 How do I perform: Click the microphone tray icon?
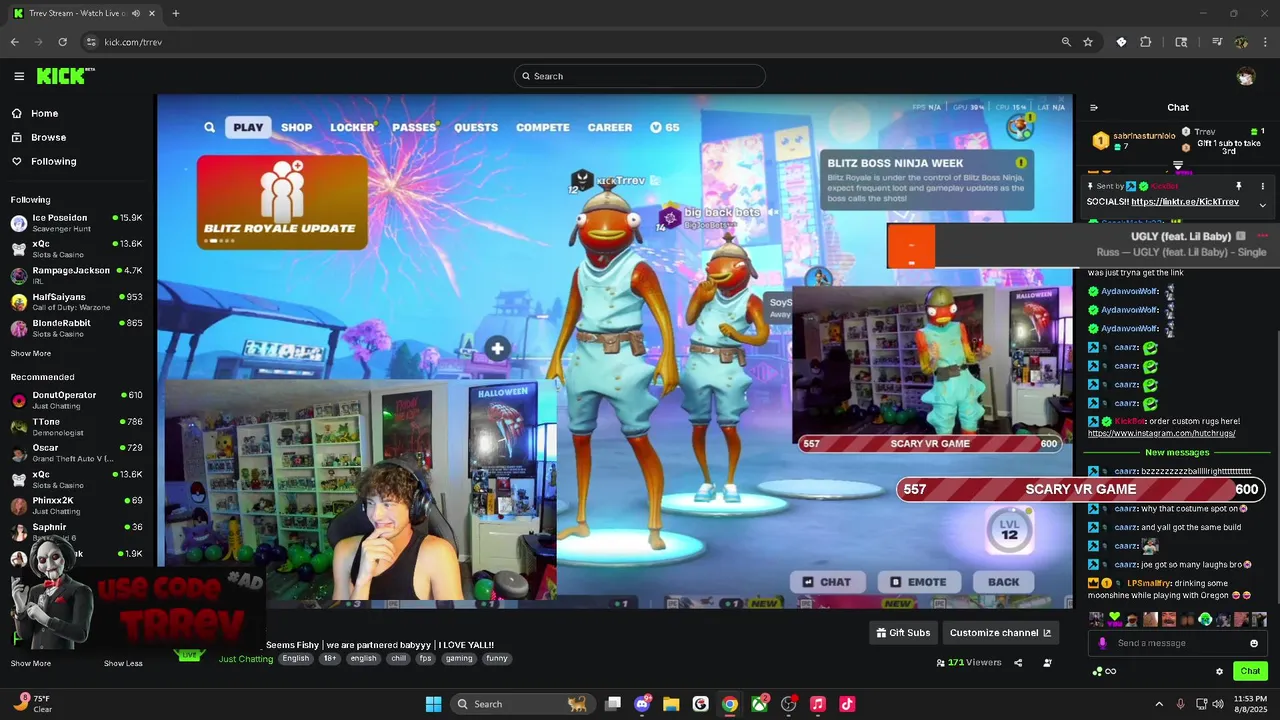click(1181, 704)
